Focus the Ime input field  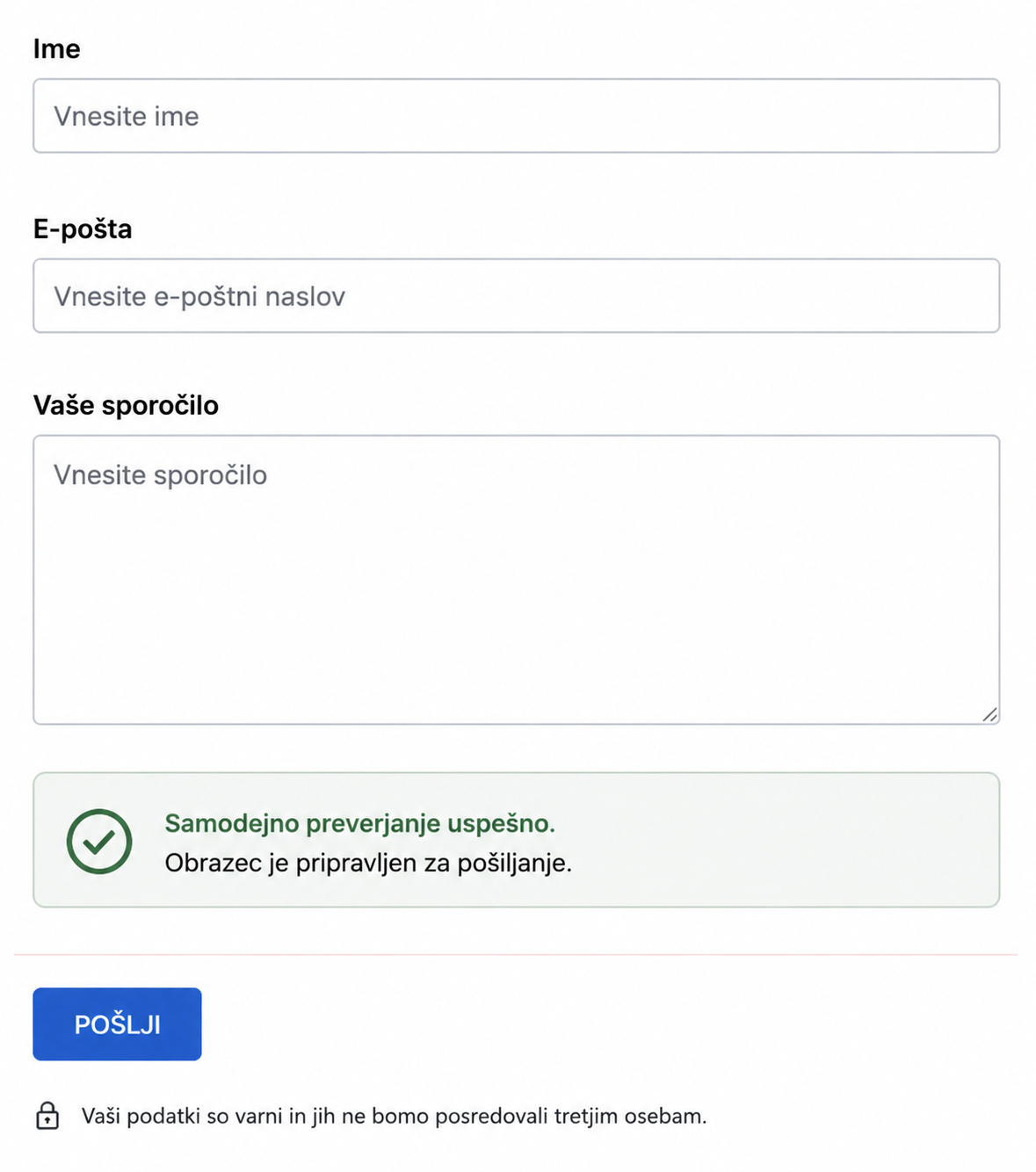[x=517, y=116]
